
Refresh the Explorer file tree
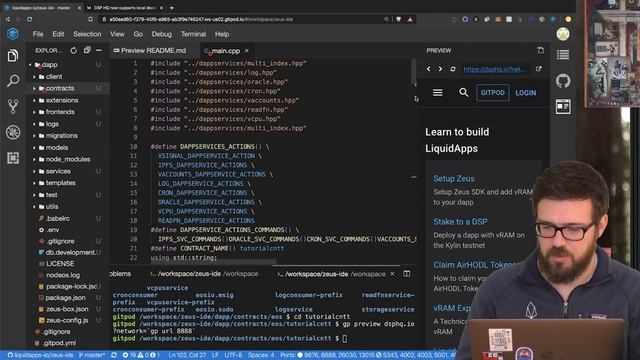point(73,51)
